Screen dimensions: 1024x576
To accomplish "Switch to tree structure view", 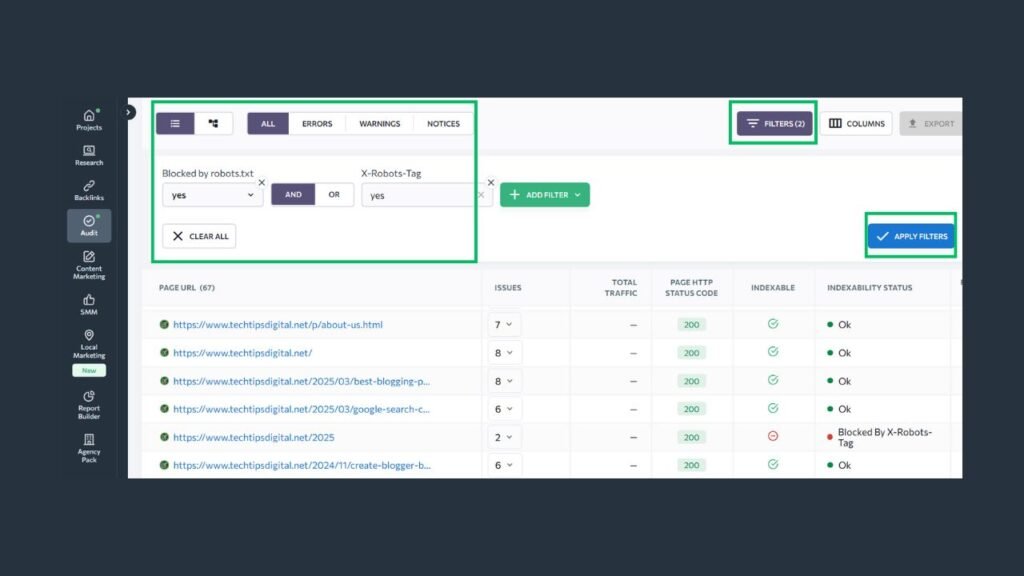I will (x=214, y=123).
